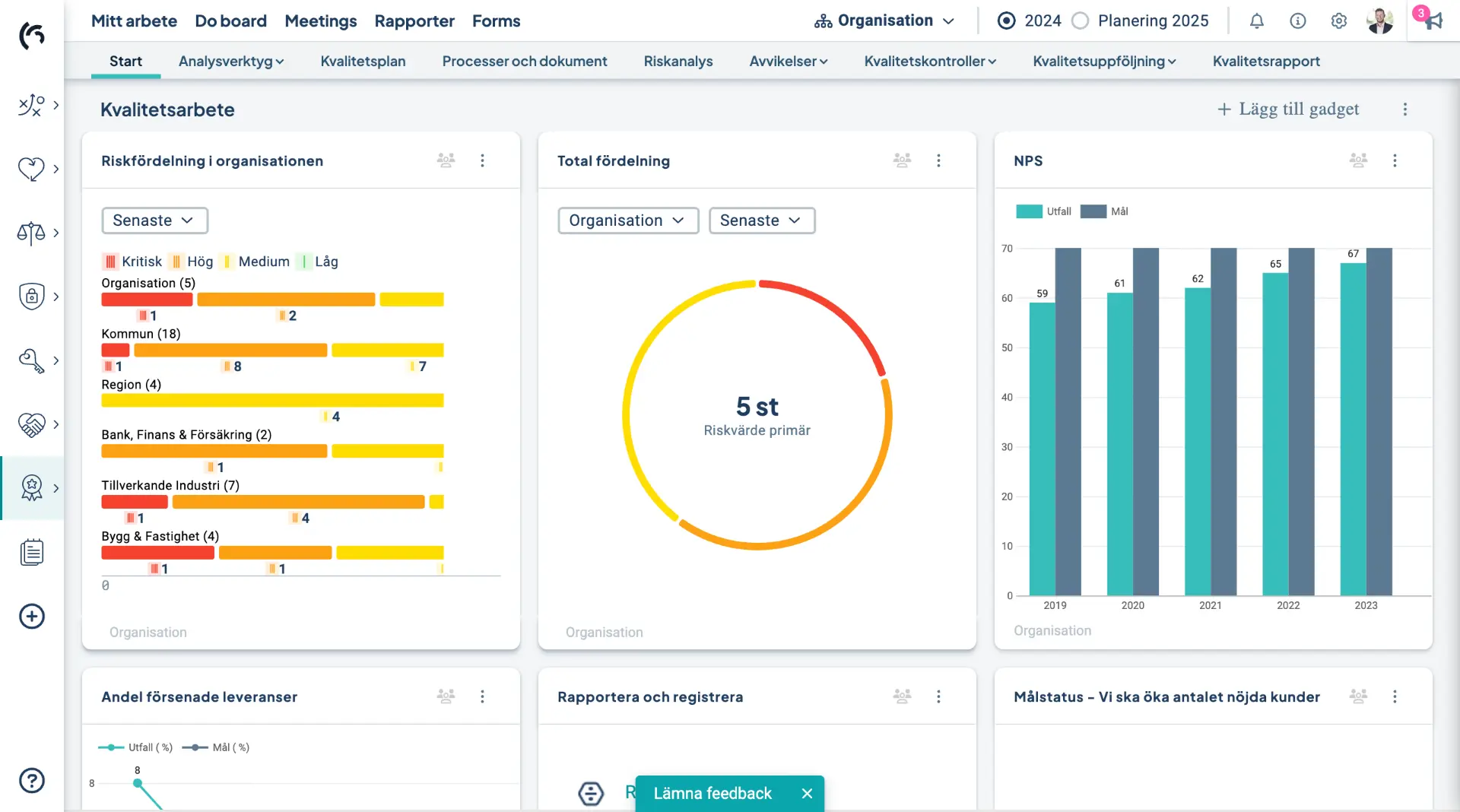Open the heart module in sidebar
1460x812 pixels.
coord(31,169)
